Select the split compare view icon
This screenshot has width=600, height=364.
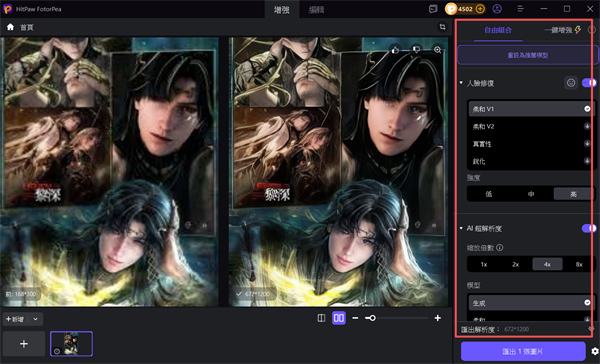point(321,318)
